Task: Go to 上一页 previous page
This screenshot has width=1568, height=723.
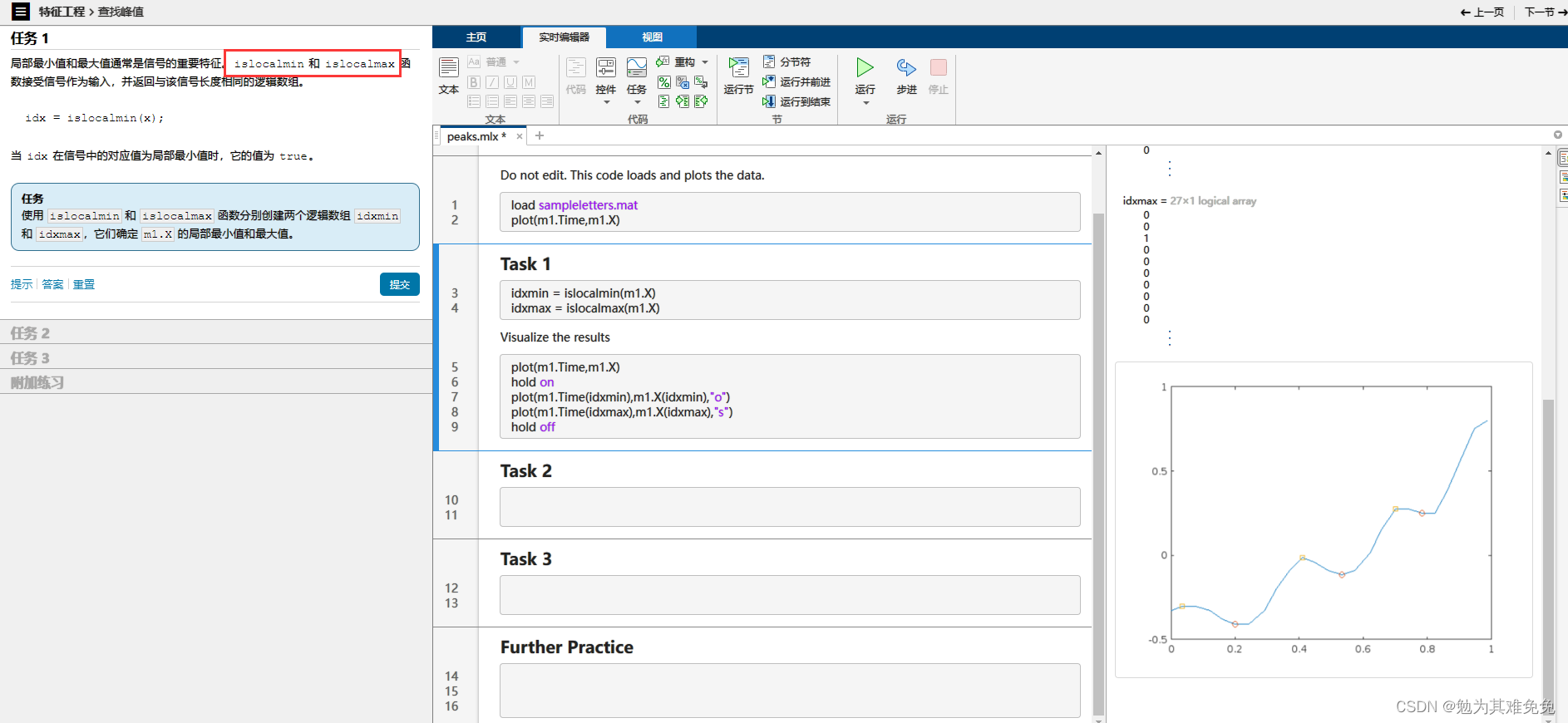Action: point(1482,12)
